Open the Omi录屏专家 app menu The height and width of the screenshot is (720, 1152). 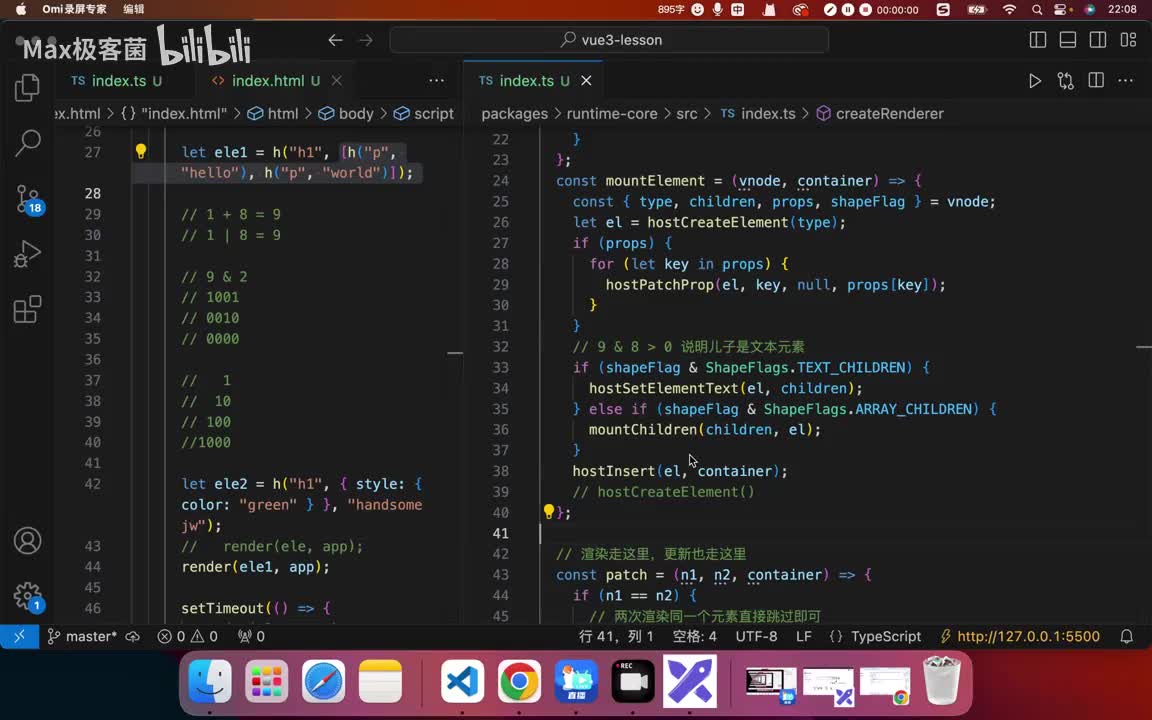tap(74, 10)
